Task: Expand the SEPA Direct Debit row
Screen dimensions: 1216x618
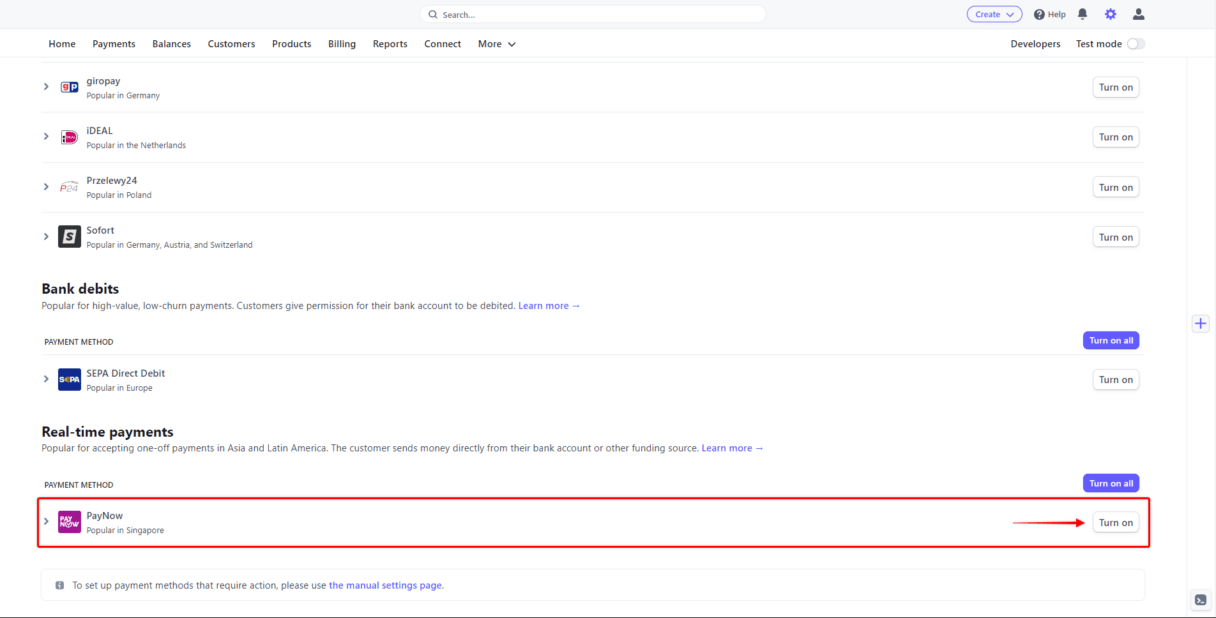Action: click(x=46, y=380)
